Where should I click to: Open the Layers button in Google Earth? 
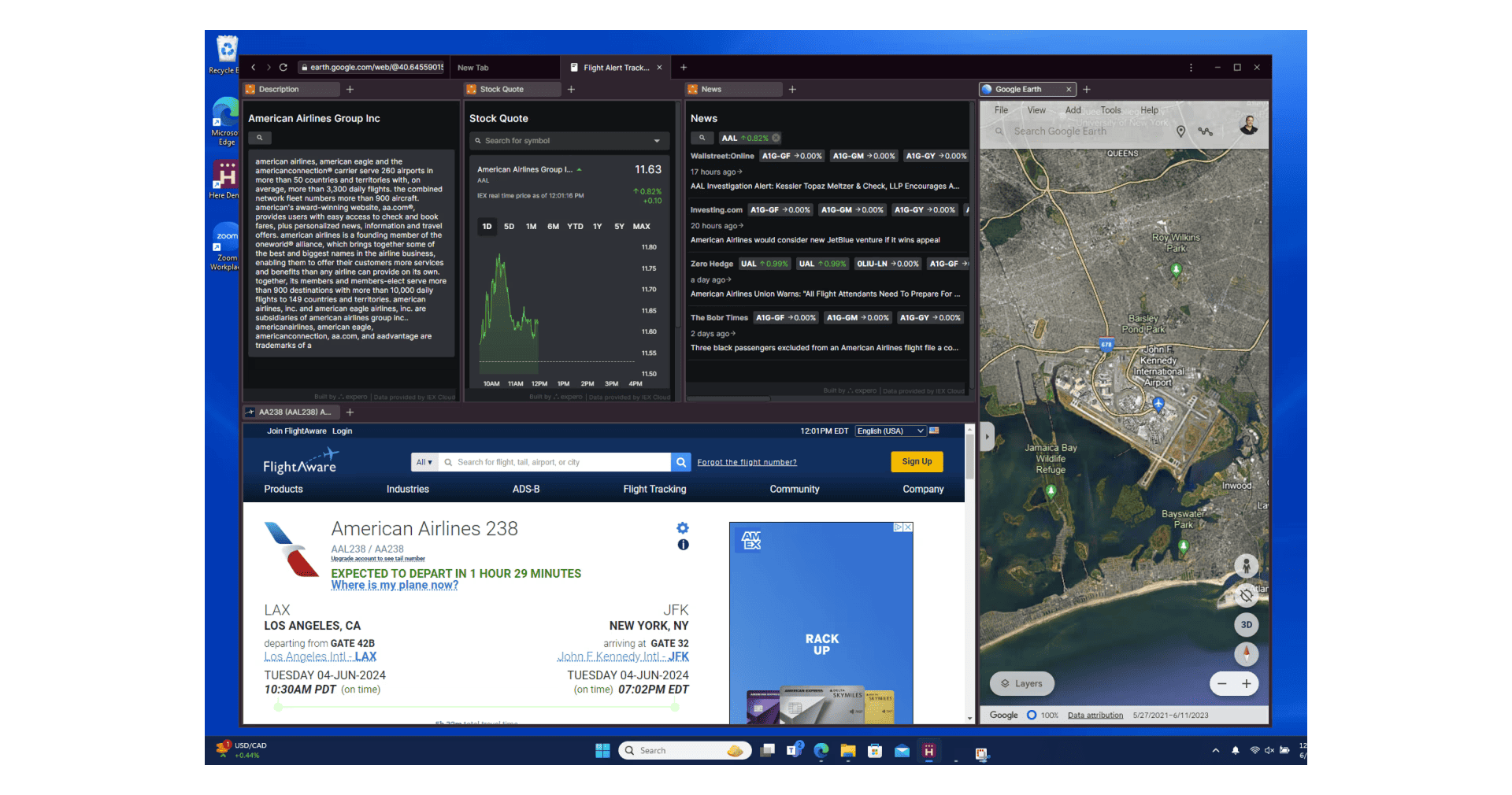[x=1021, y=684]
